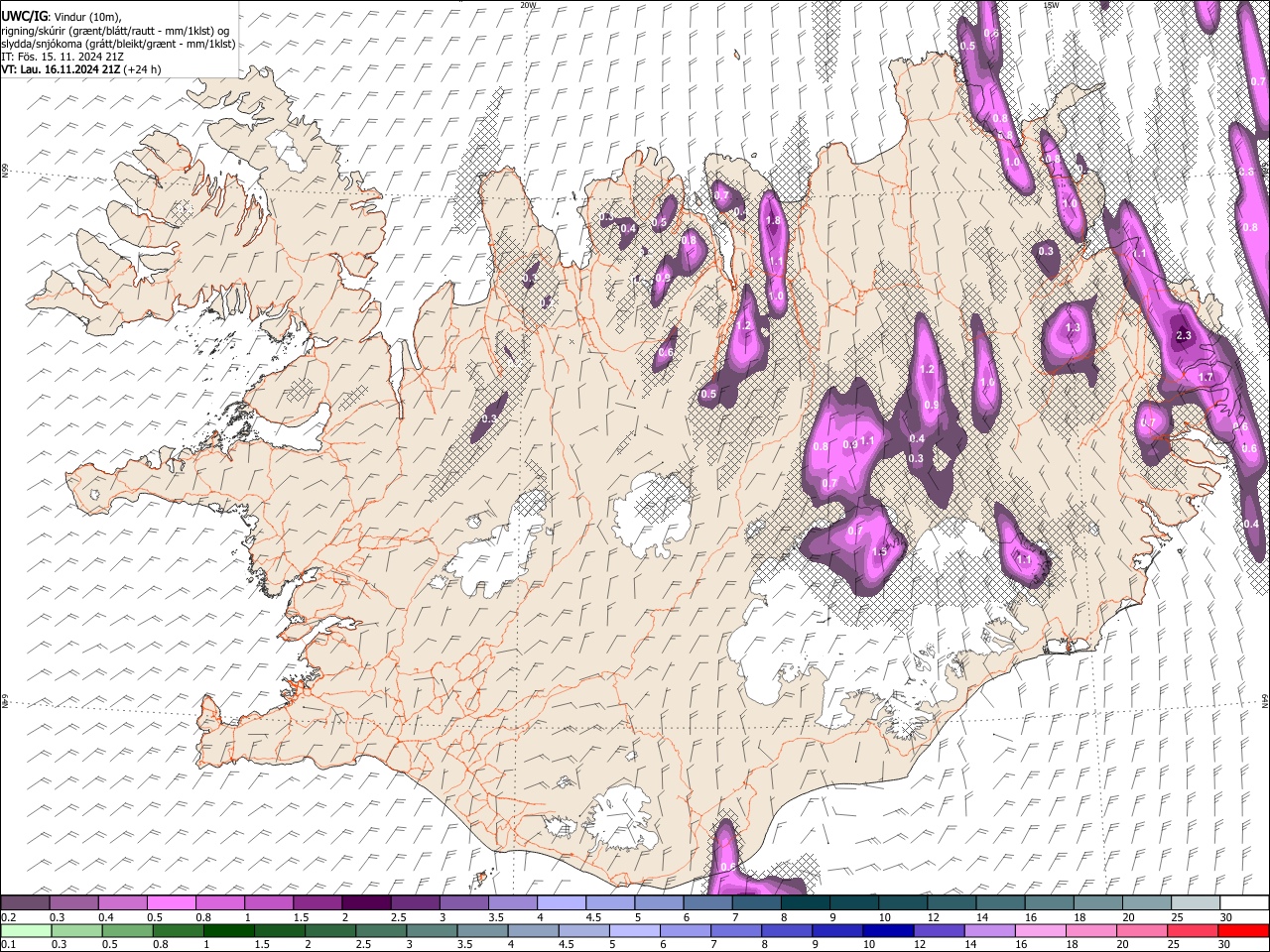1270x952 pixels.
Task: Click the 'UWC/IG: Vindur (10m)' title line
Action: coord(61,16)
